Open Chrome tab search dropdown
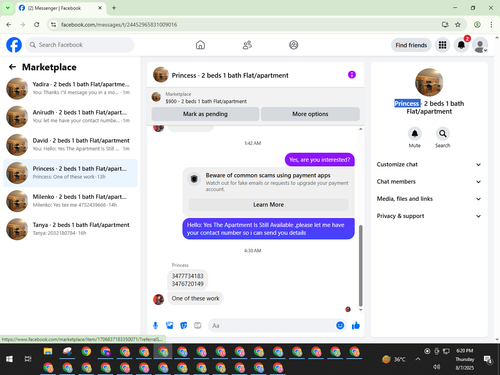The image size is (500, 375). 8,8
